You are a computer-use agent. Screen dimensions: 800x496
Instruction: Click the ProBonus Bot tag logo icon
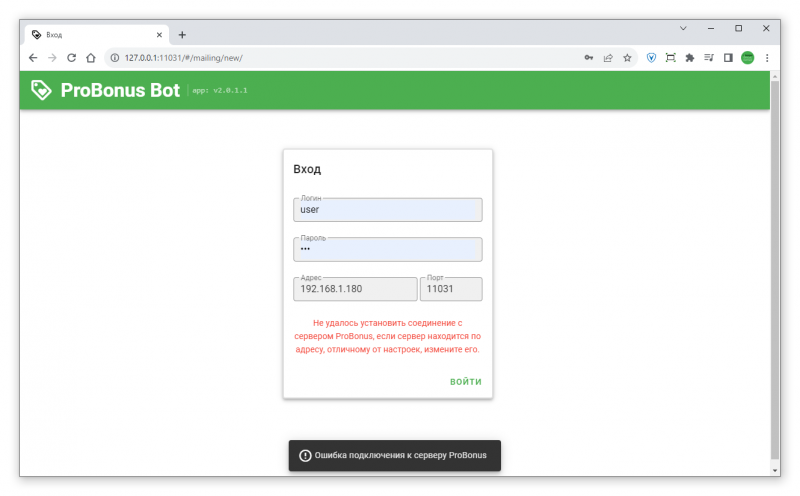[x=41, y=90]
